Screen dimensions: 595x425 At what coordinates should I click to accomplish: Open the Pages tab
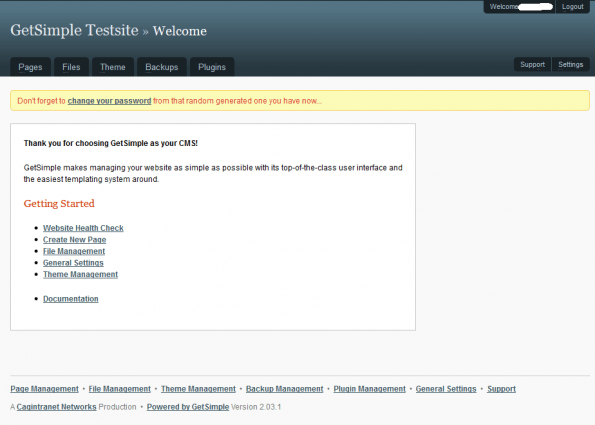(30, 67)
